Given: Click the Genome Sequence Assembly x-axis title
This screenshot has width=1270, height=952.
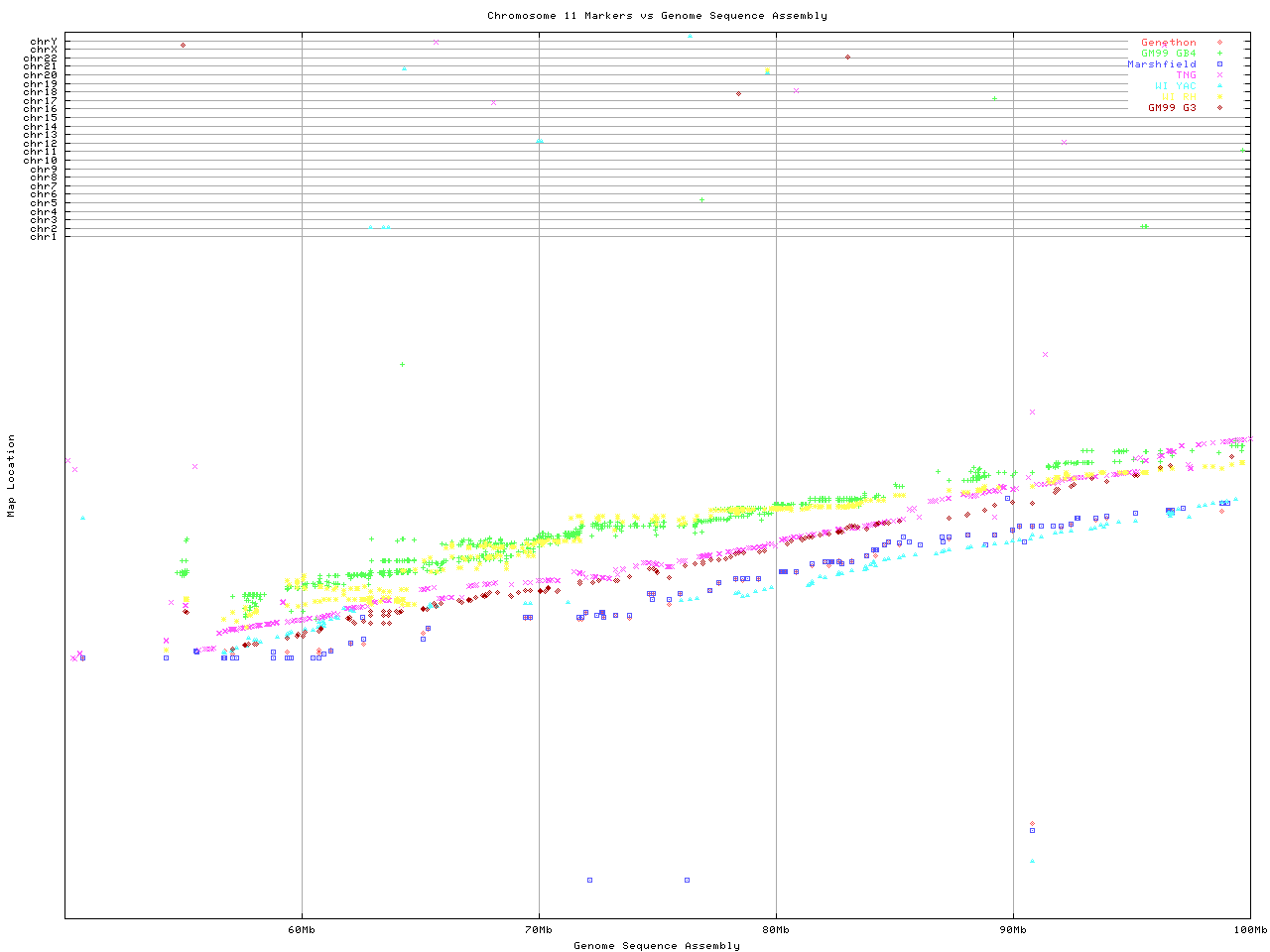Looking at the screenshot, I should tap(657, 946).
